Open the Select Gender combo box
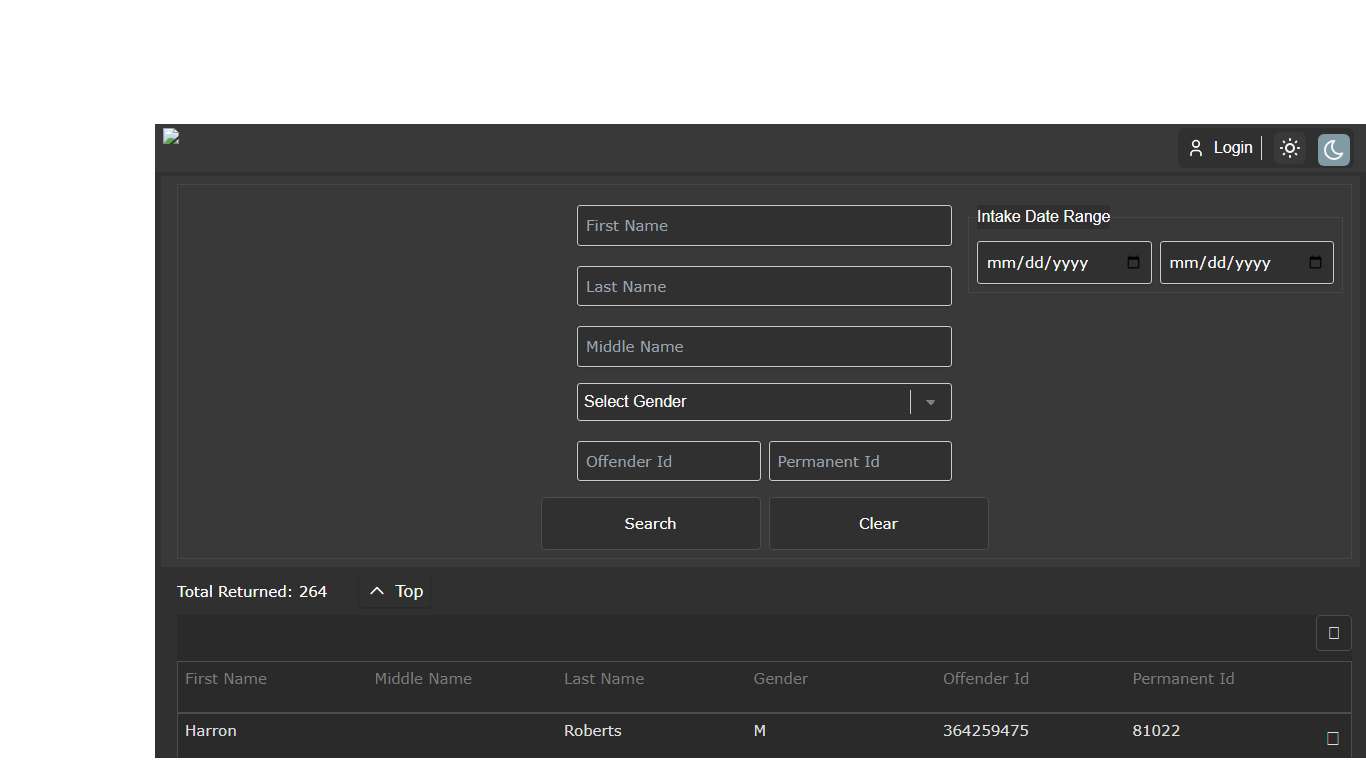 pos(742,402)
